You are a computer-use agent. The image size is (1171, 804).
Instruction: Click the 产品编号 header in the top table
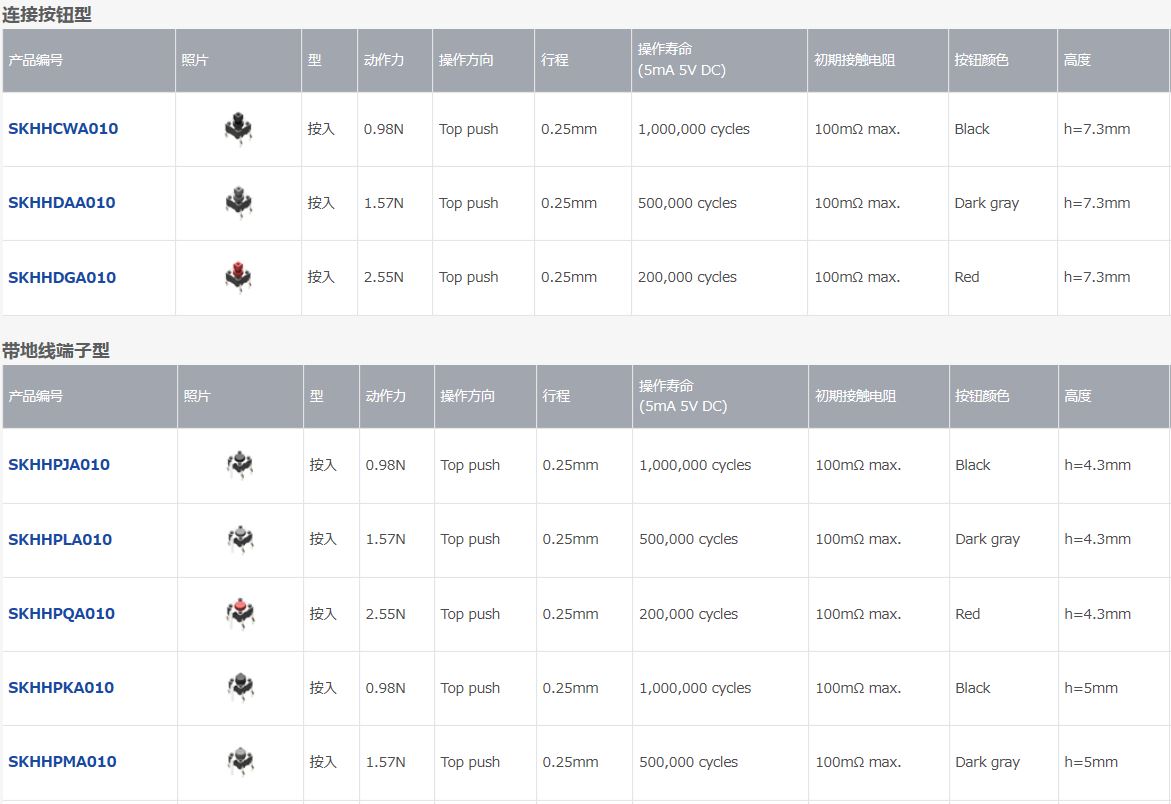pyautogui.click(x=36, y=60)
